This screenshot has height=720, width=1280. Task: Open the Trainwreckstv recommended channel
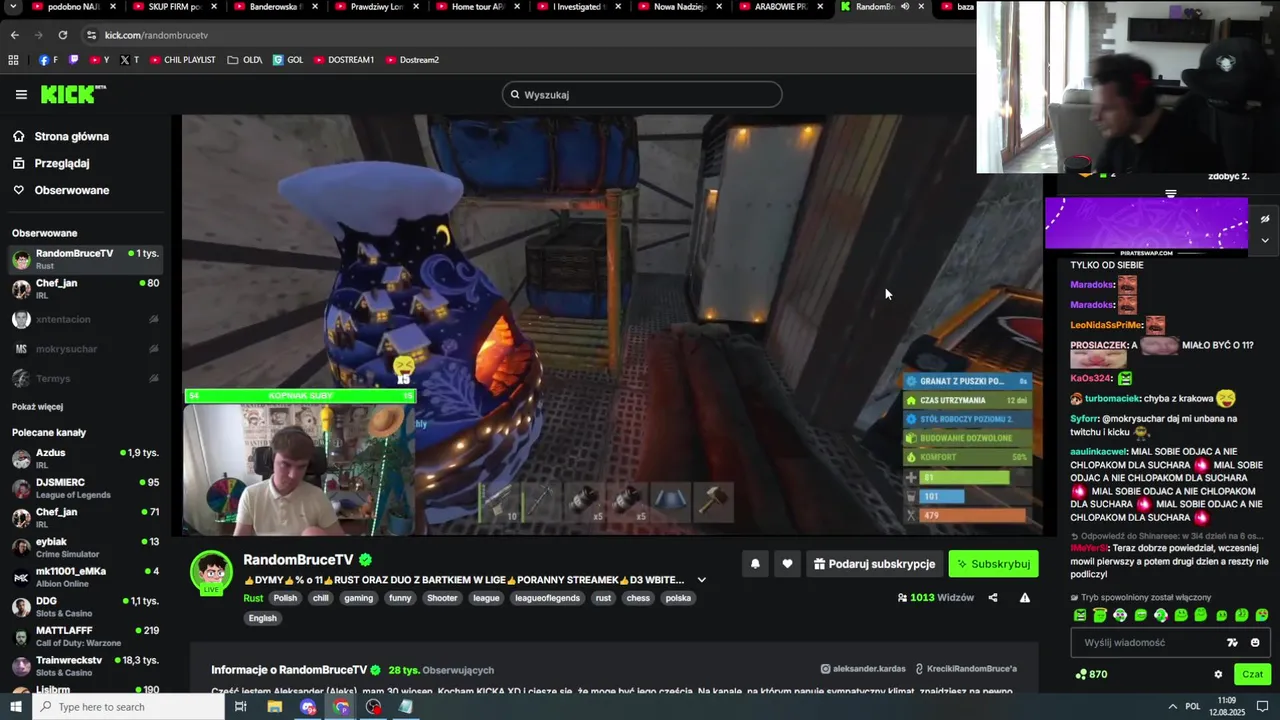click(x=85, y=666)
